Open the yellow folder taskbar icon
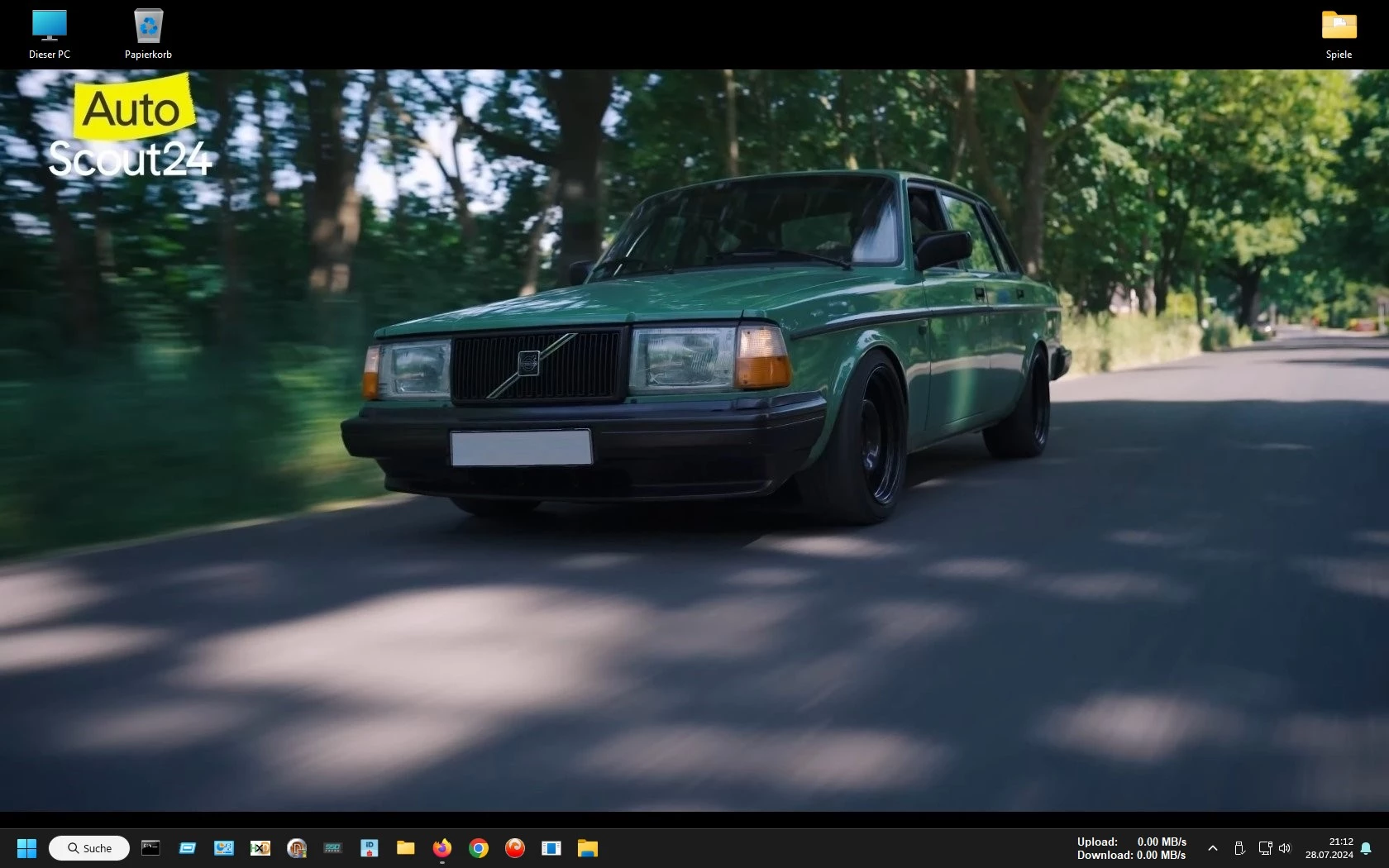This screenshot has height=868, width=1389. coord(405,848)
